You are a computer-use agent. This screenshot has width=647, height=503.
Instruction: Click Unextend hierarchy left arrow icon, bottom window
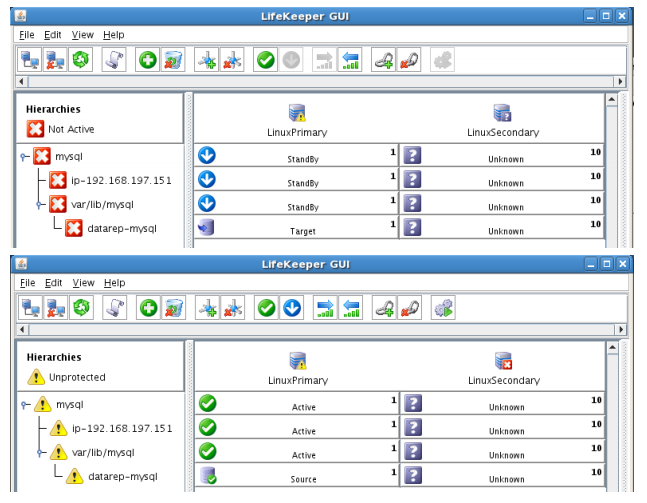click(351, 308)
